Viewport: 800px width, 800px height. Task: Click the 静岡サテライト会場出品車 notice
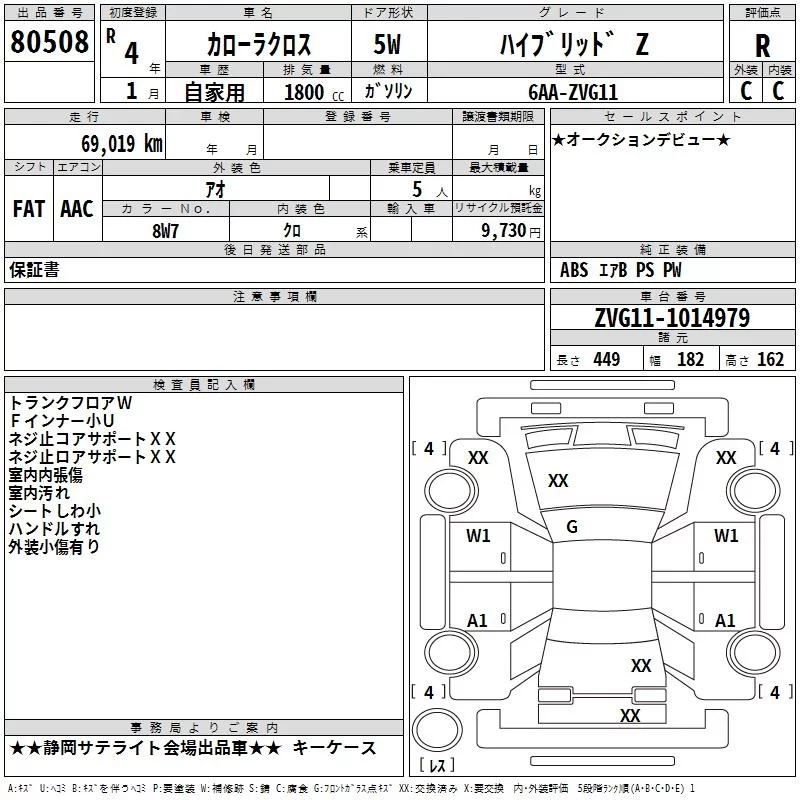pos(145,748)
